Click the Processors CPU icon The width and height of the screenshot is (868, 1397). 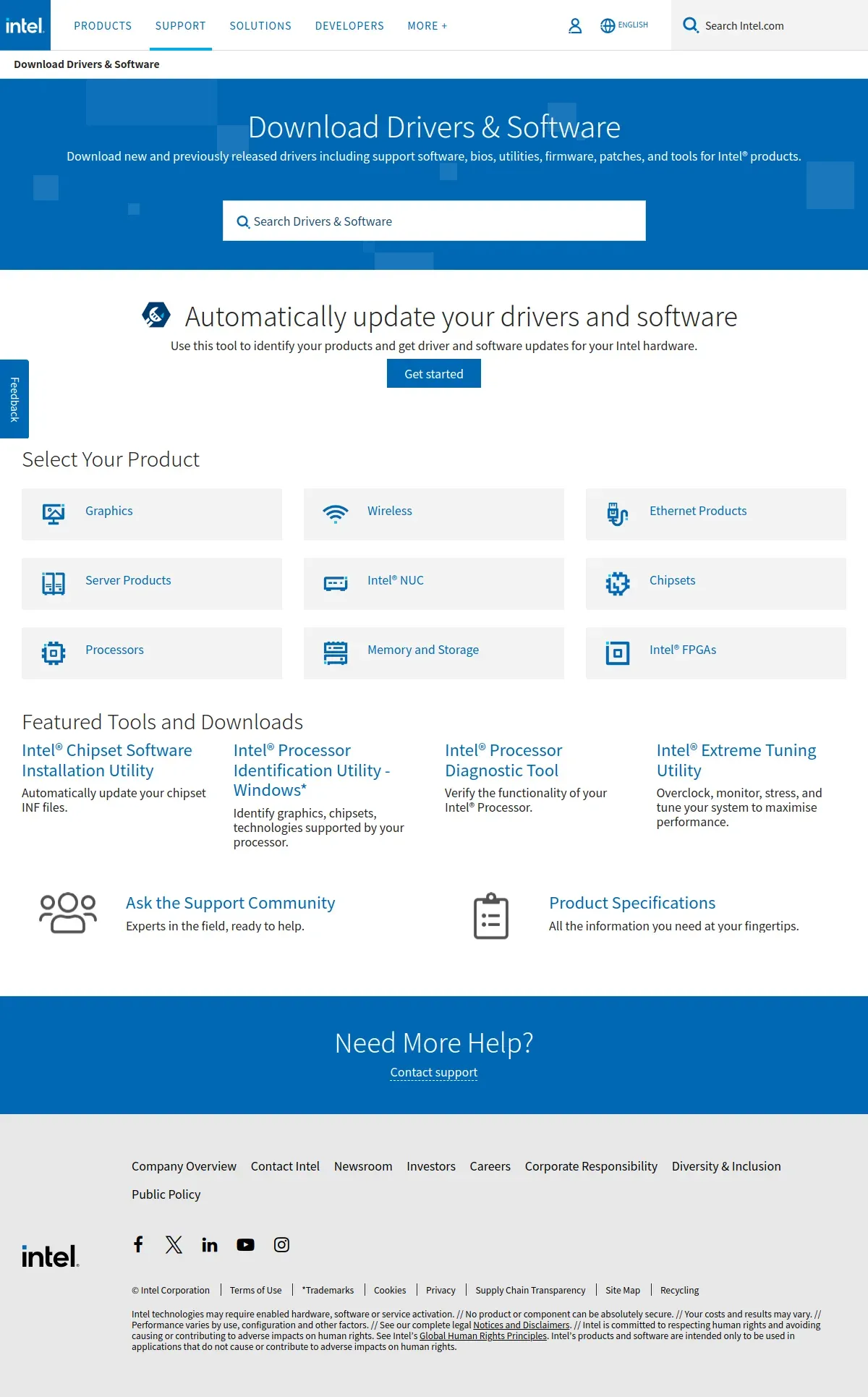pyautogui.click(x=54, y=653)
